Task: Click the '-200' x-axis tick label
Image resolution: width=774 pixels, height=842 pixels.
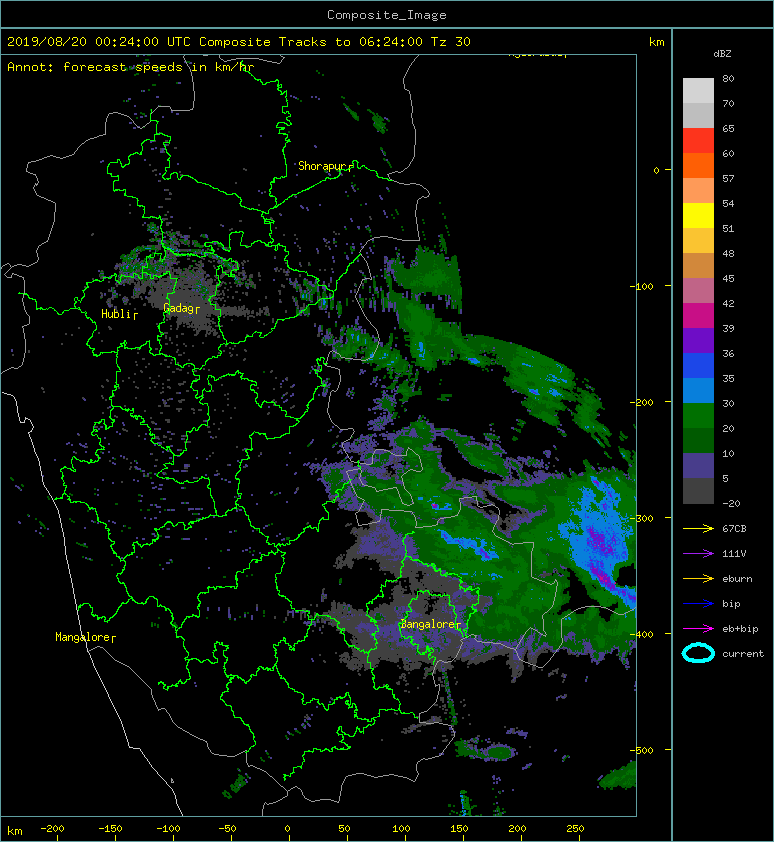Action: tap(52, 829)
